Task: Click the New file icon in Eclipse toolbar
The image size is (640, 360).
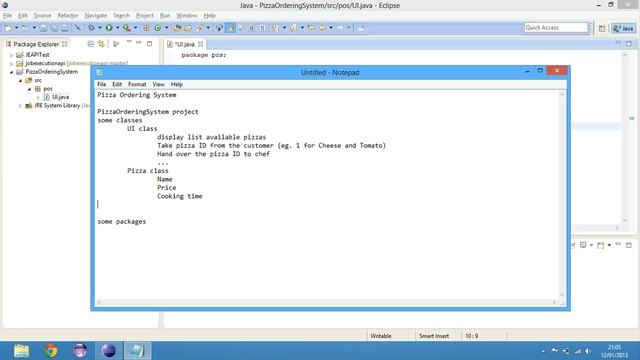Action: pos(8,28)
